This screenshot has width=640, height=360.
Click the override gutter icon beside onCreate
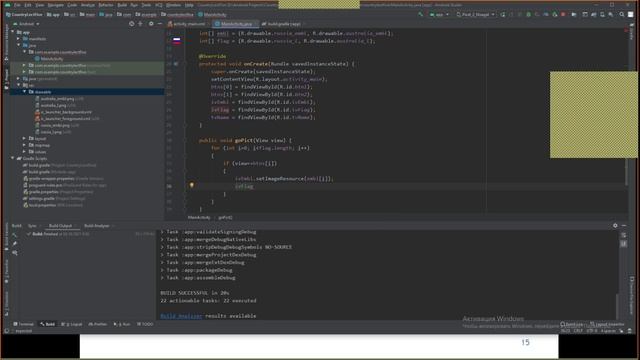tap(176, 64)
